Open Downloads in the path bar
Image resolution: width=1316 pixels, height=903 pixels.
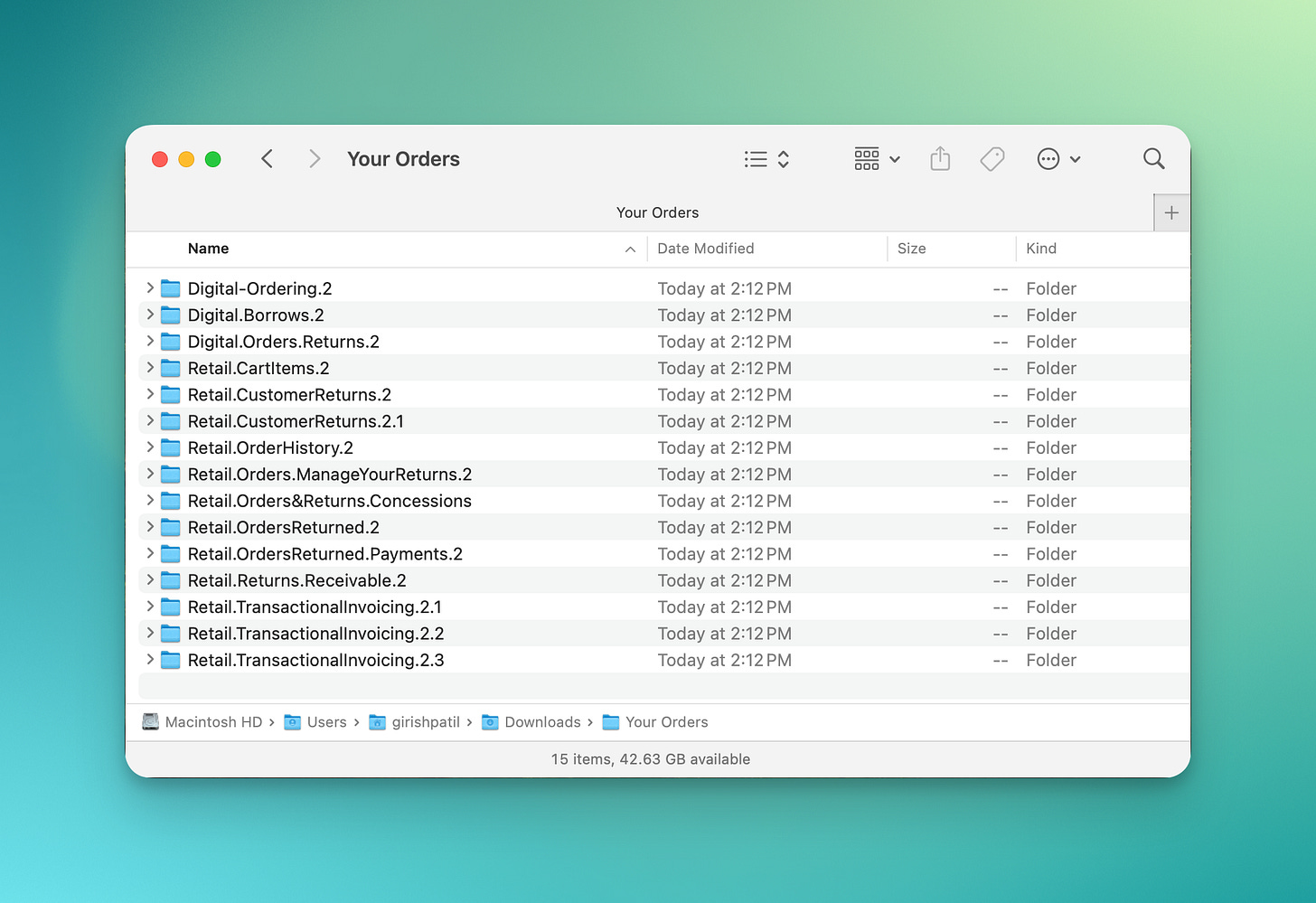pos(531,722)
